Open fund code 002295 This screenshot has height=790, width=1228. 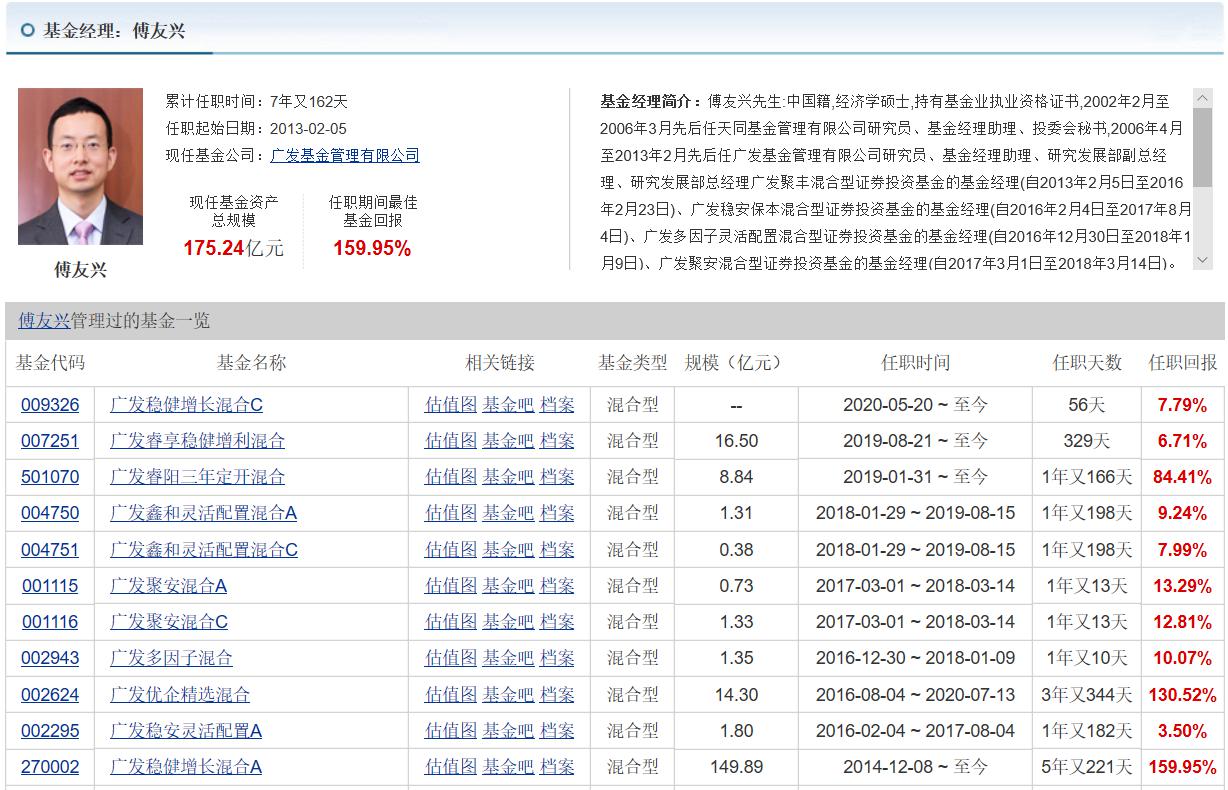pos(50,731)
